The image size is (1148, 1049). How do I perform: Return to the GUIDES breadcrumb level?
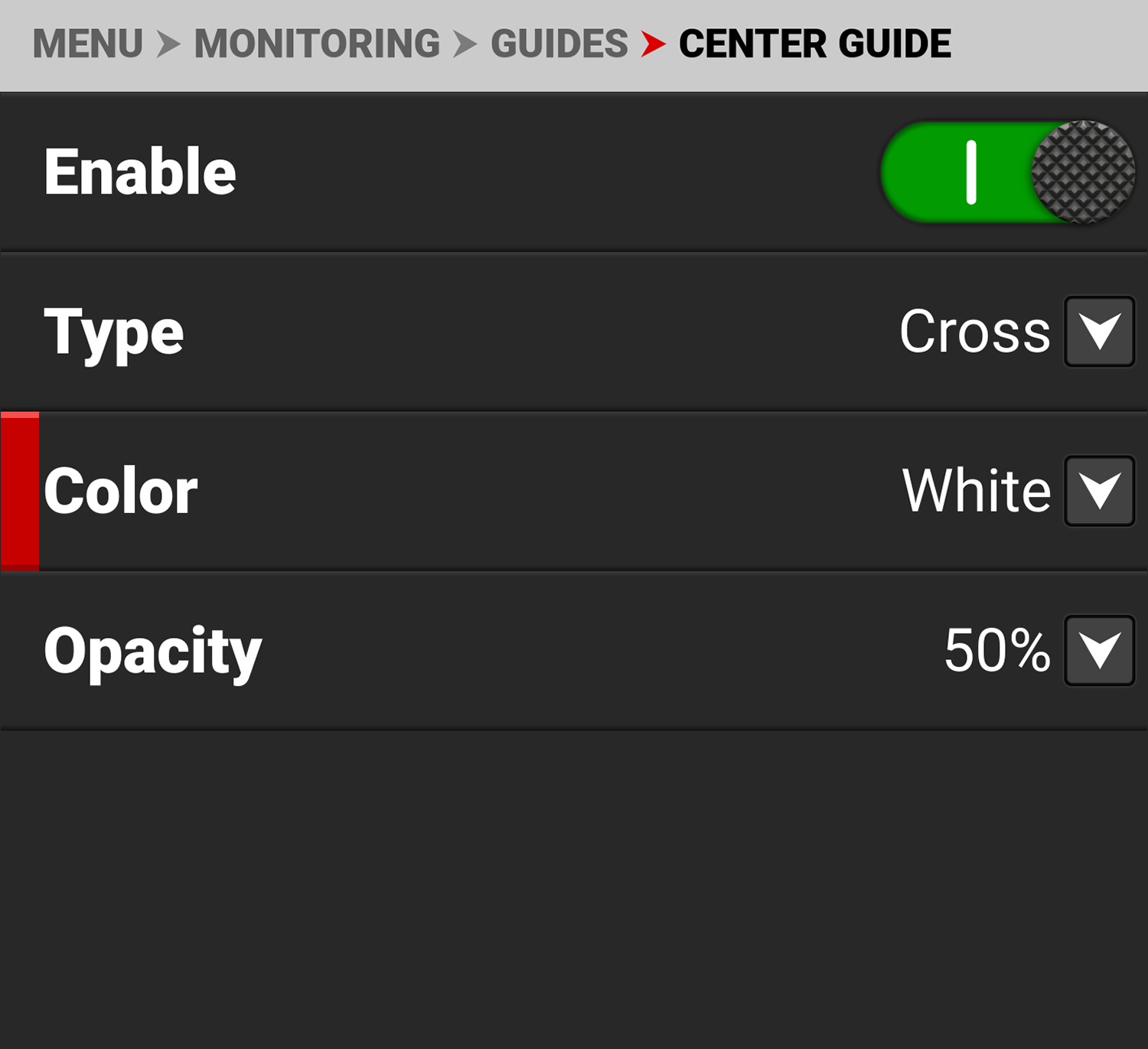(x=559, y=44)
